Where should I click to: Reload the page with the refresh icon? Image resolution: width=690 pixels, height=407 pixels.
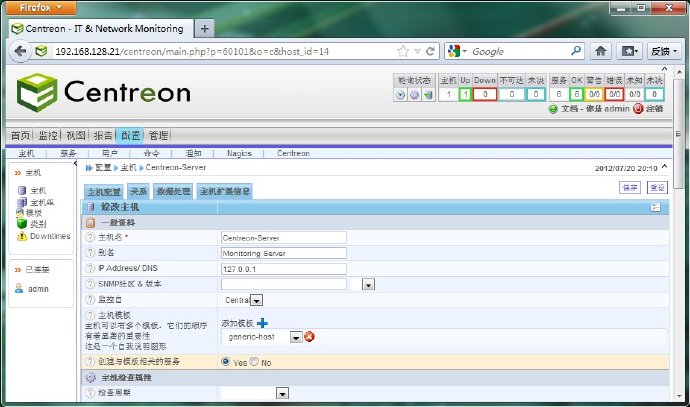pyautogui.click(x=430, y=51)
